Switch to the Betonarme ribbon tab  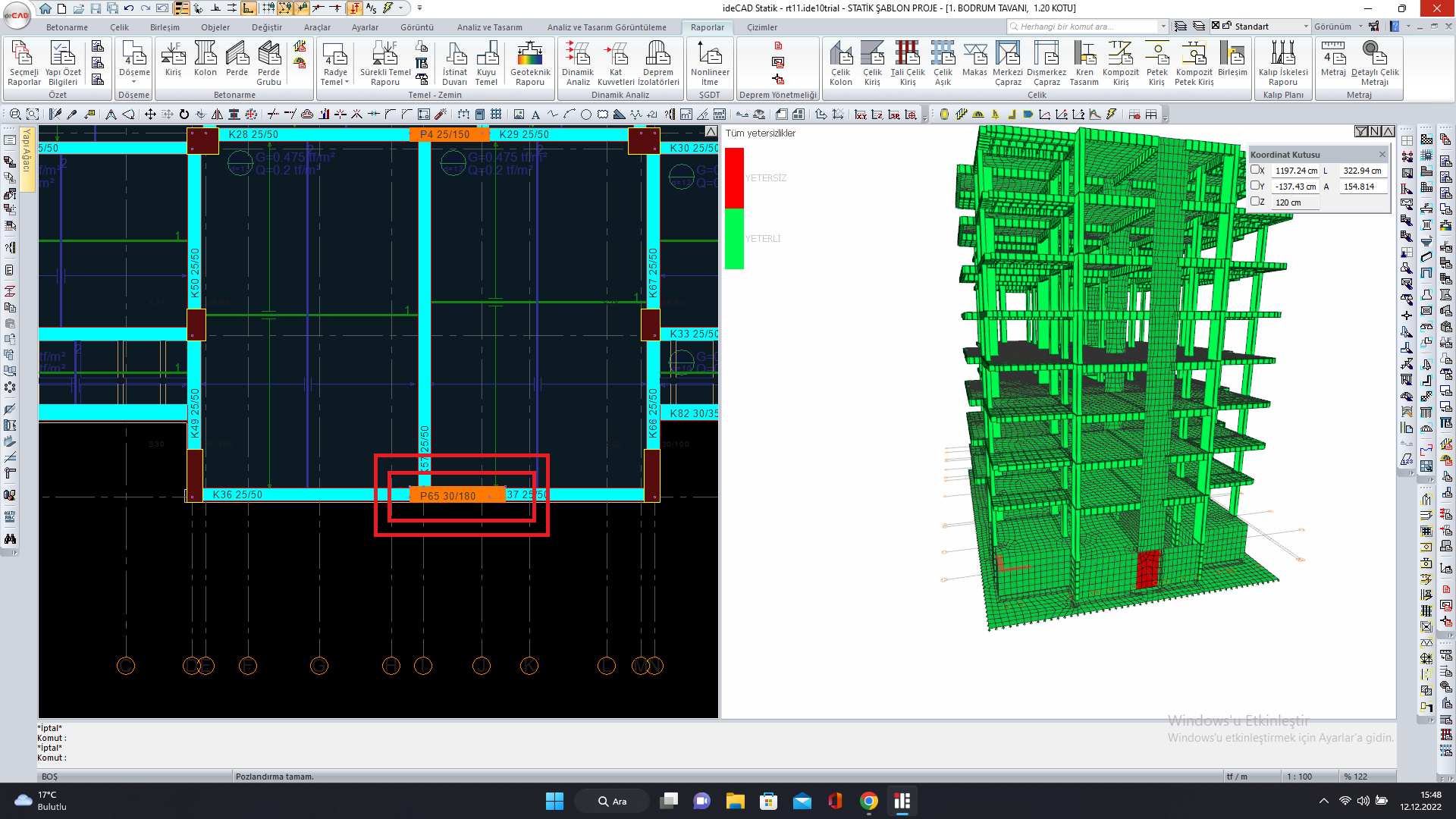pyautogui.click(x=67, y=27)
